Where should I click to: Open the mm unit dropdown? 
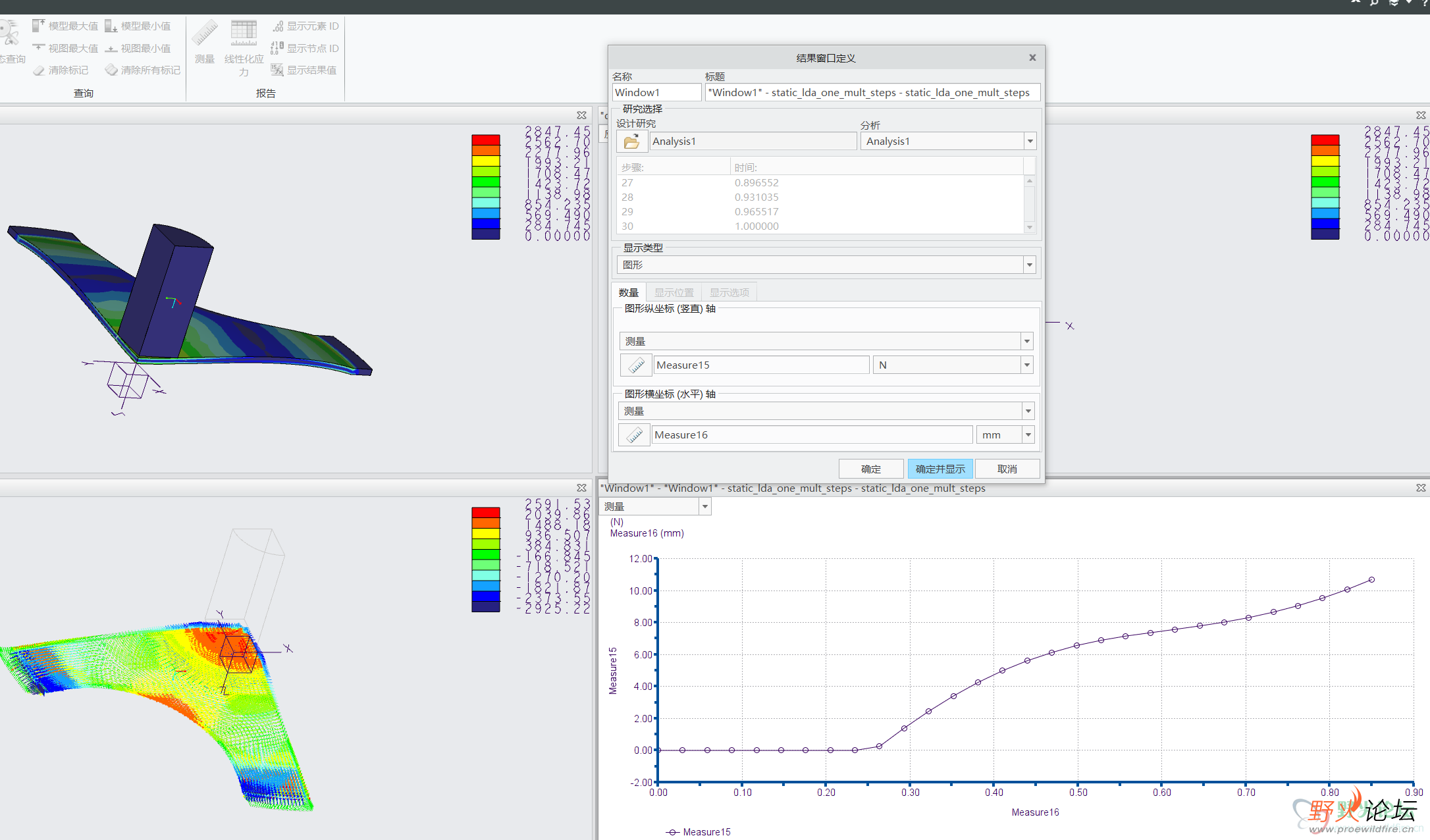coord(1028,435)
